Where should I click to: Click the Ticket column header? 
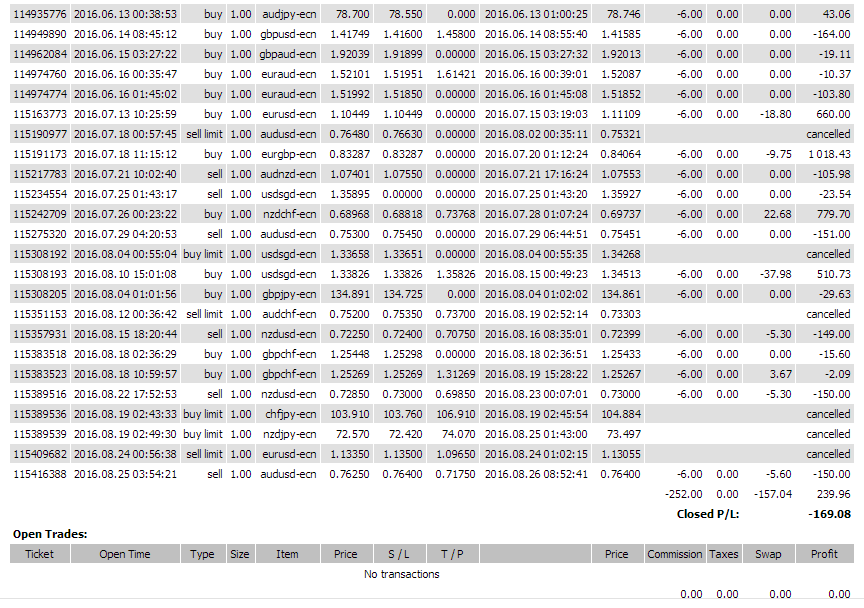pos(40,554)
